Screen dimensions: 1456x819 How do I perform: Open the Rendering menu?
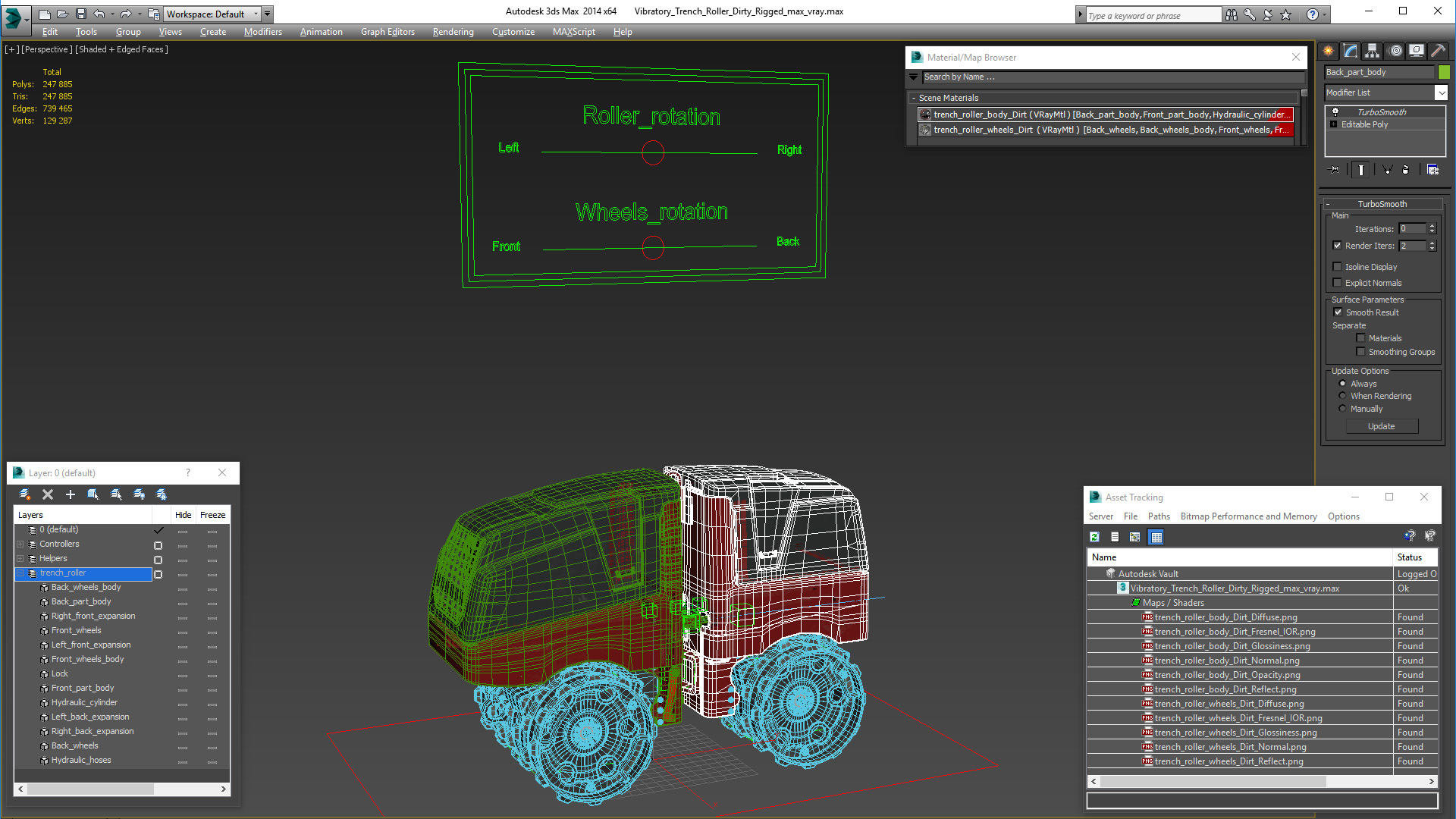[453, 32]
